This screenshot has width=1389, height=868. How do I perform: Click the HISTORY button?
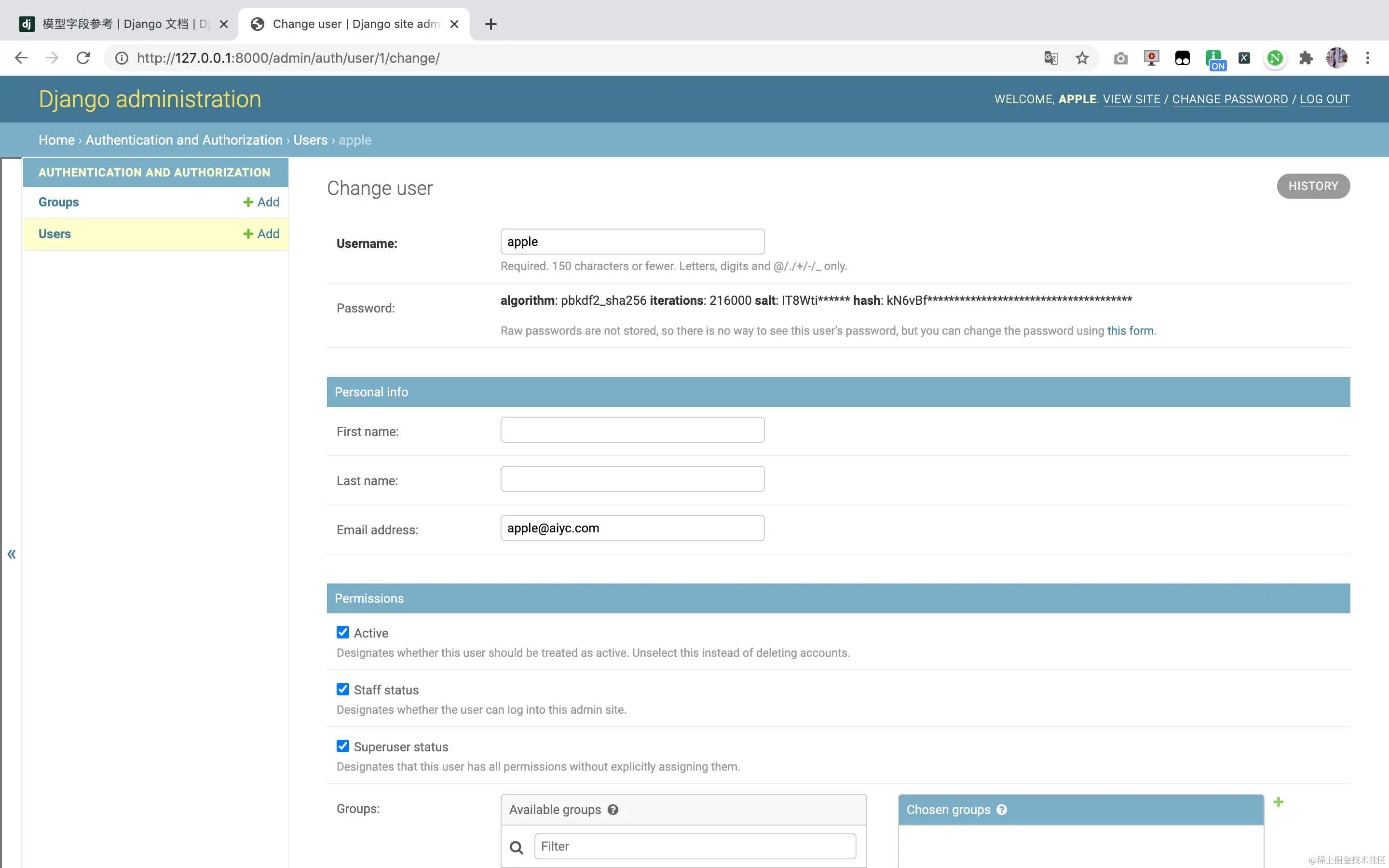coord(1313,186)
